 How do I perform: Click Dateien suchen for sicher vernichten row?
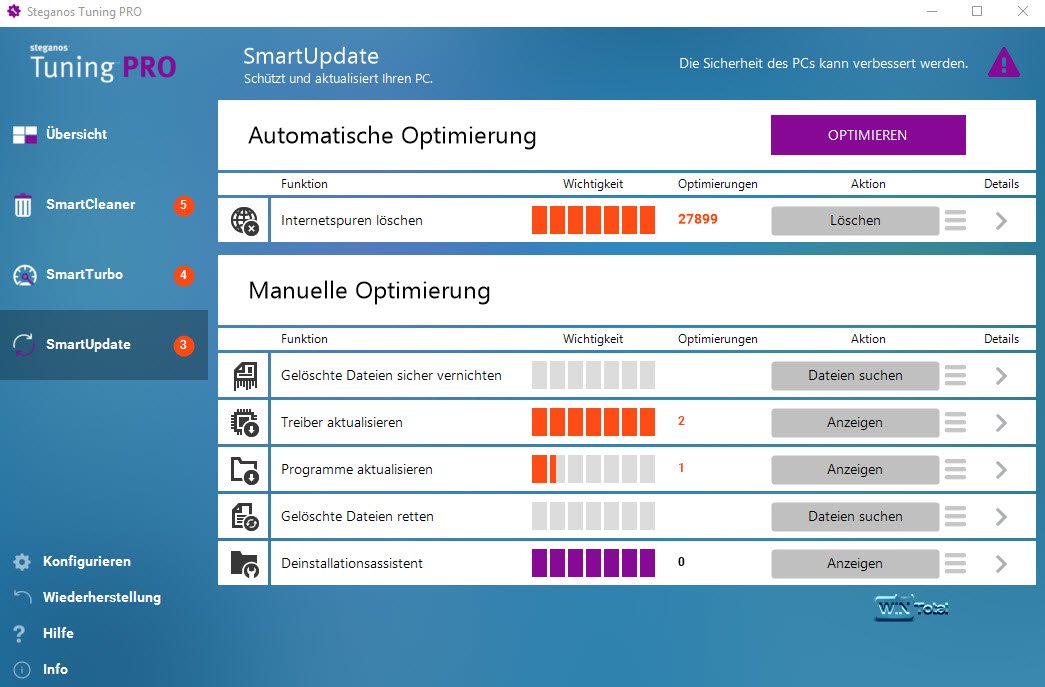[855, 376]
